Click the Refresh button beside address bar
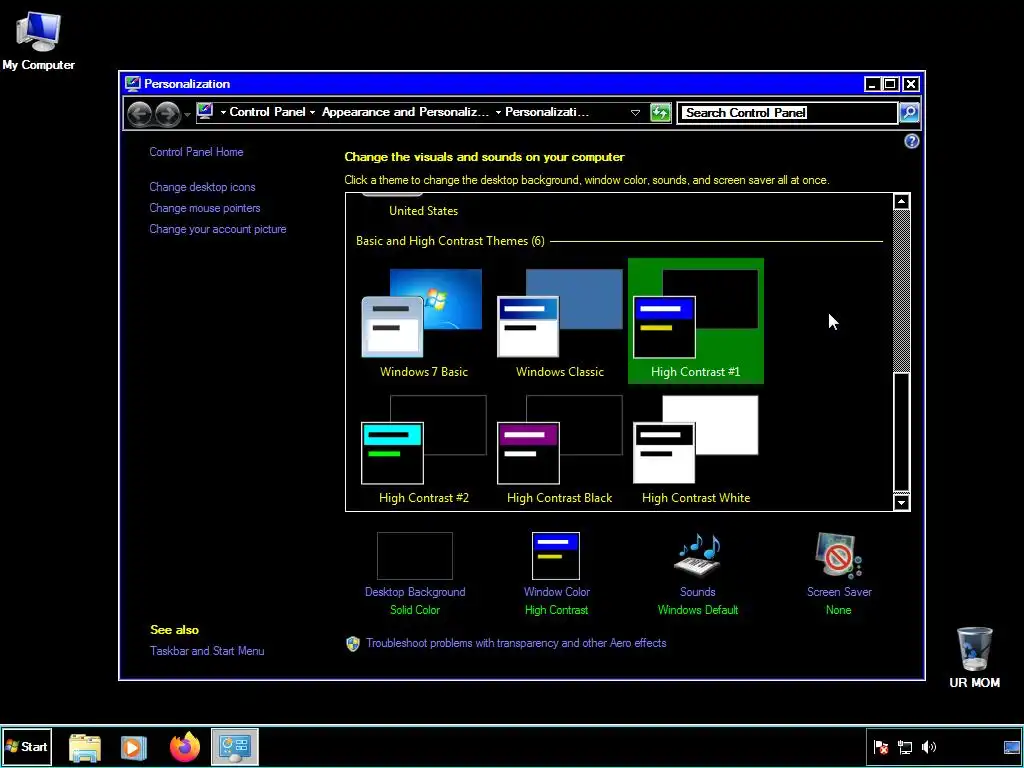The width and height of the screenshot is (1024, 768). (x=660, y=112)
